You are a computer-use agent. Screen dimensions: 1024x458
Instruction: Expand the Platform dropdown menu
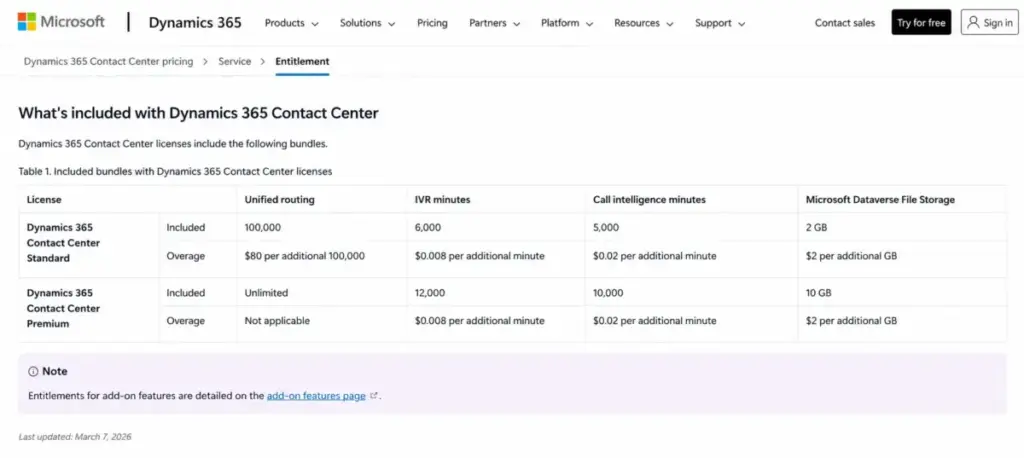pos(567,23)
